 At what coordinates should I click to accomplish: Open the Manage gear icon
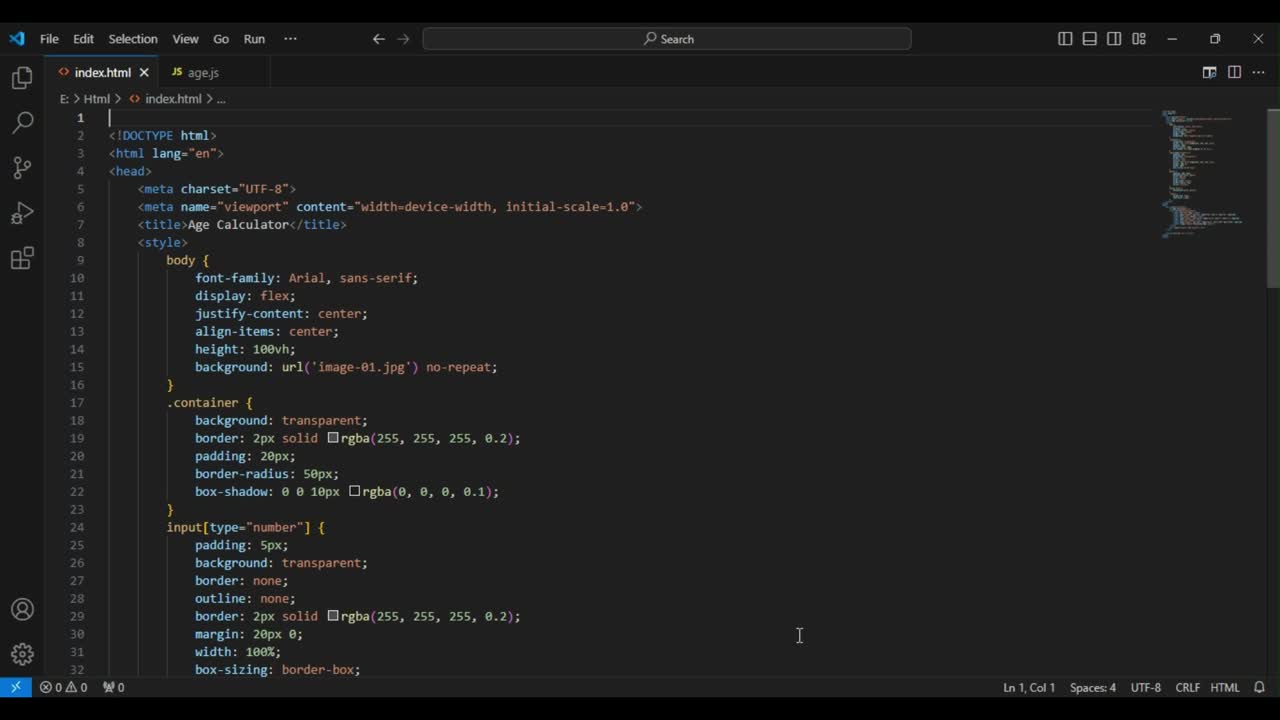click(x=22, y=655)
